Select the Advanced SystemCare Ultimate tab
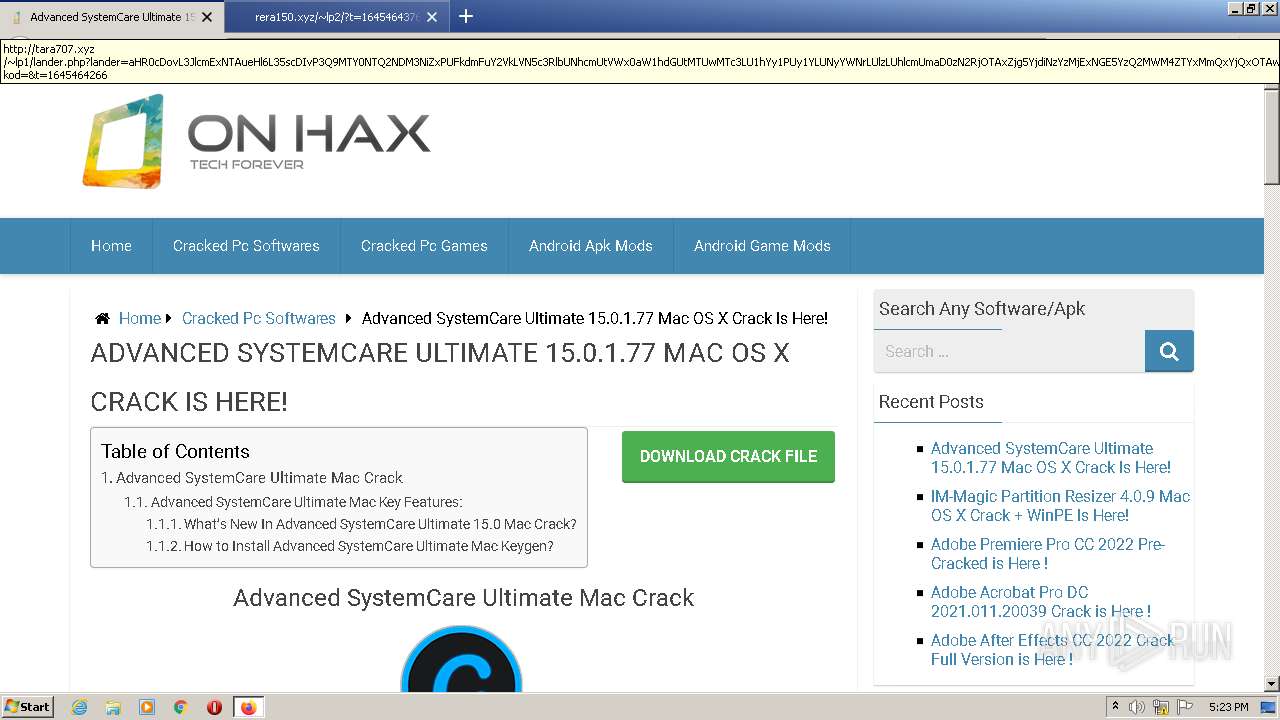 (112, 17)
